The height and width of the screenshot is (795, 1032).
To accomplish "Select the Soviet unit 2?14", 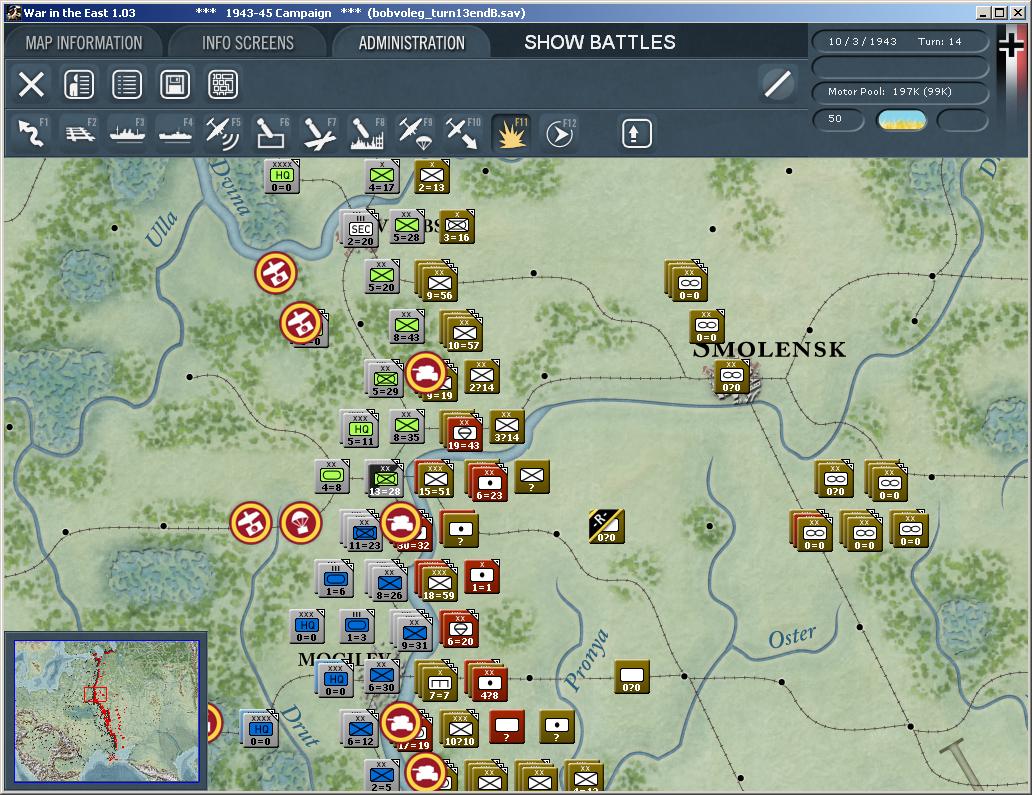I will coord(482,377).
